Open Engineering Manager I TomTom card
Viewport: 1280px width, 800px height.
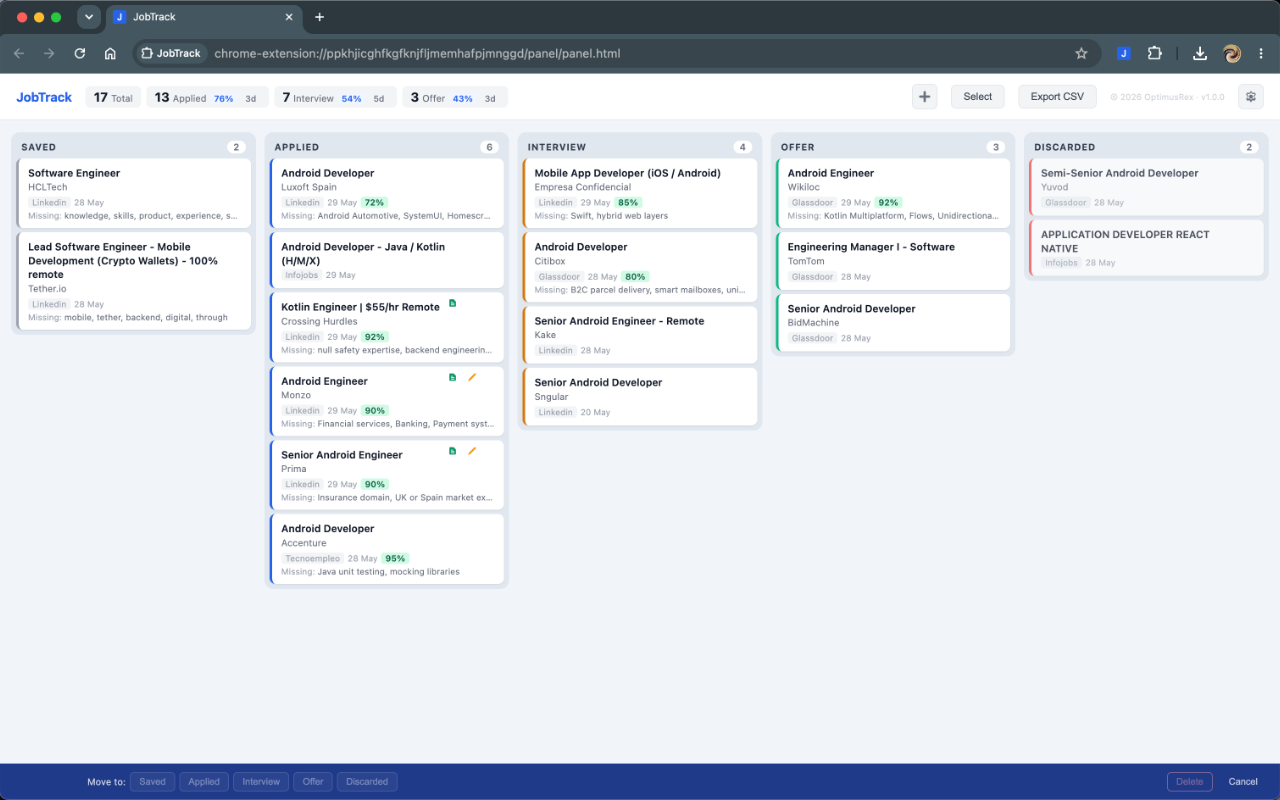(893, 261)
